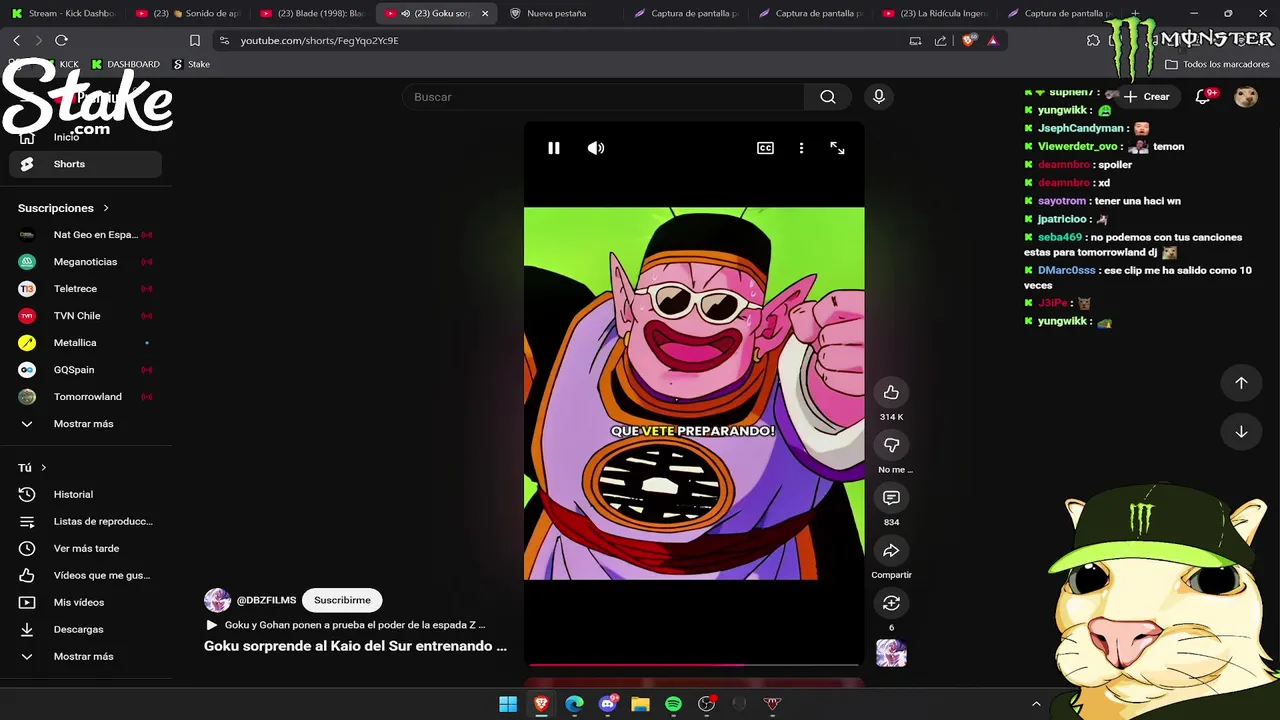Open the DASHBOARD bookmark
1280x720 pixels.
click(x=125, y=64)
